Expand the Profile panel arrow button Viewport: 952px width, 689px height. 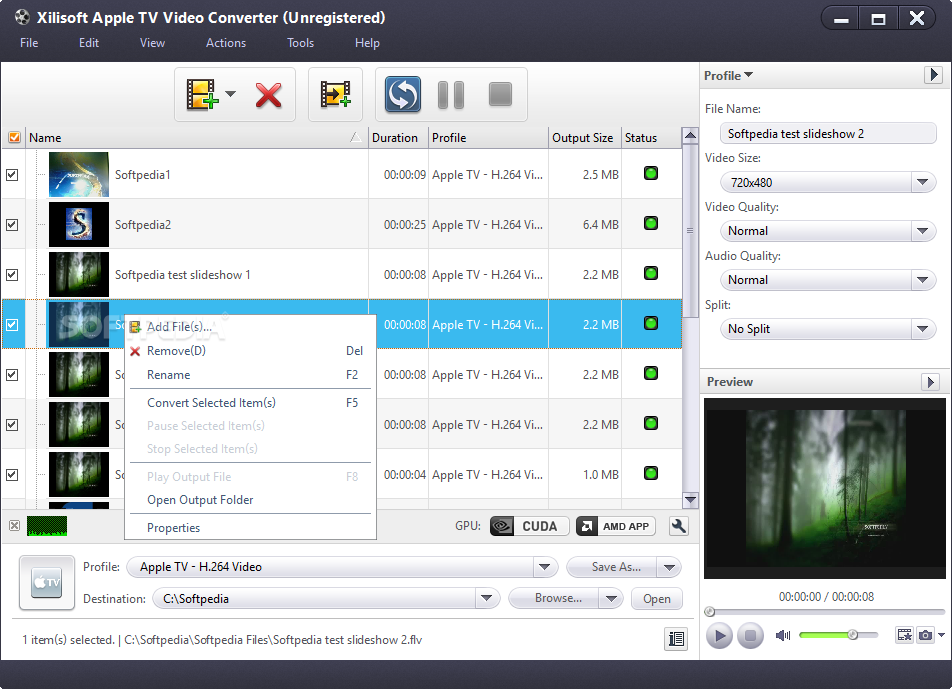933,75
